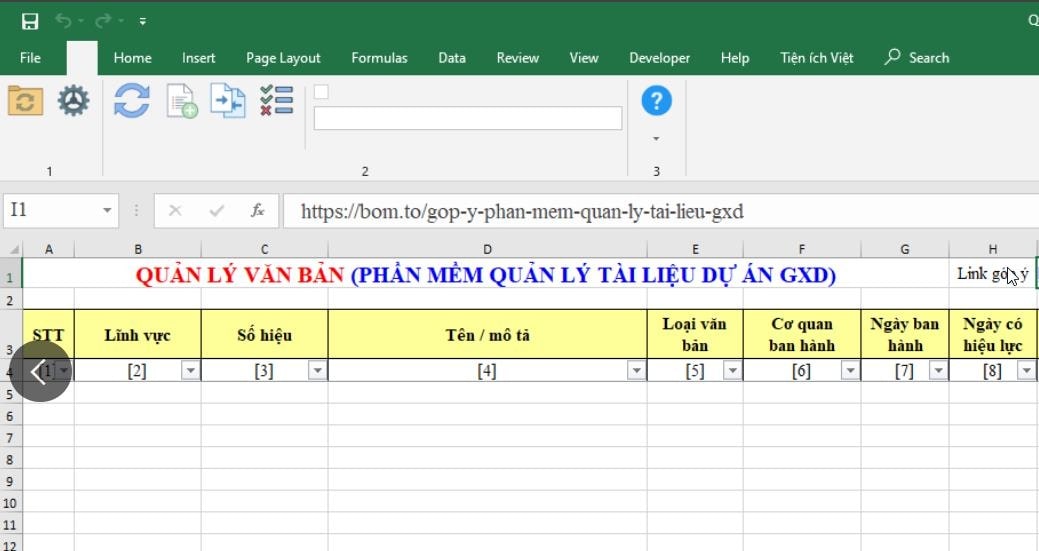Screen dimensions: 1039x551
Task: Click the blue refresh arrows icon
Action: point(131,101)
